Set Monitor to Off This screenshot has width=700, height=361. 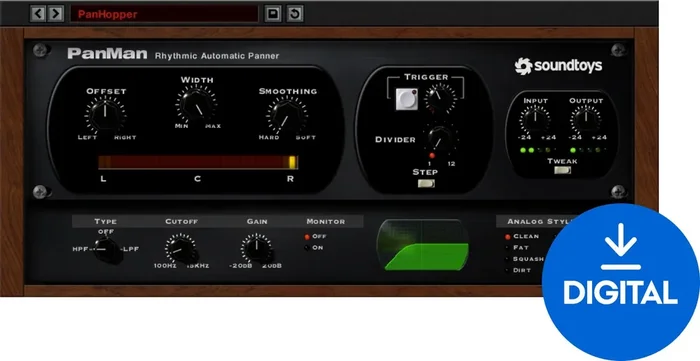click(316, 237)
